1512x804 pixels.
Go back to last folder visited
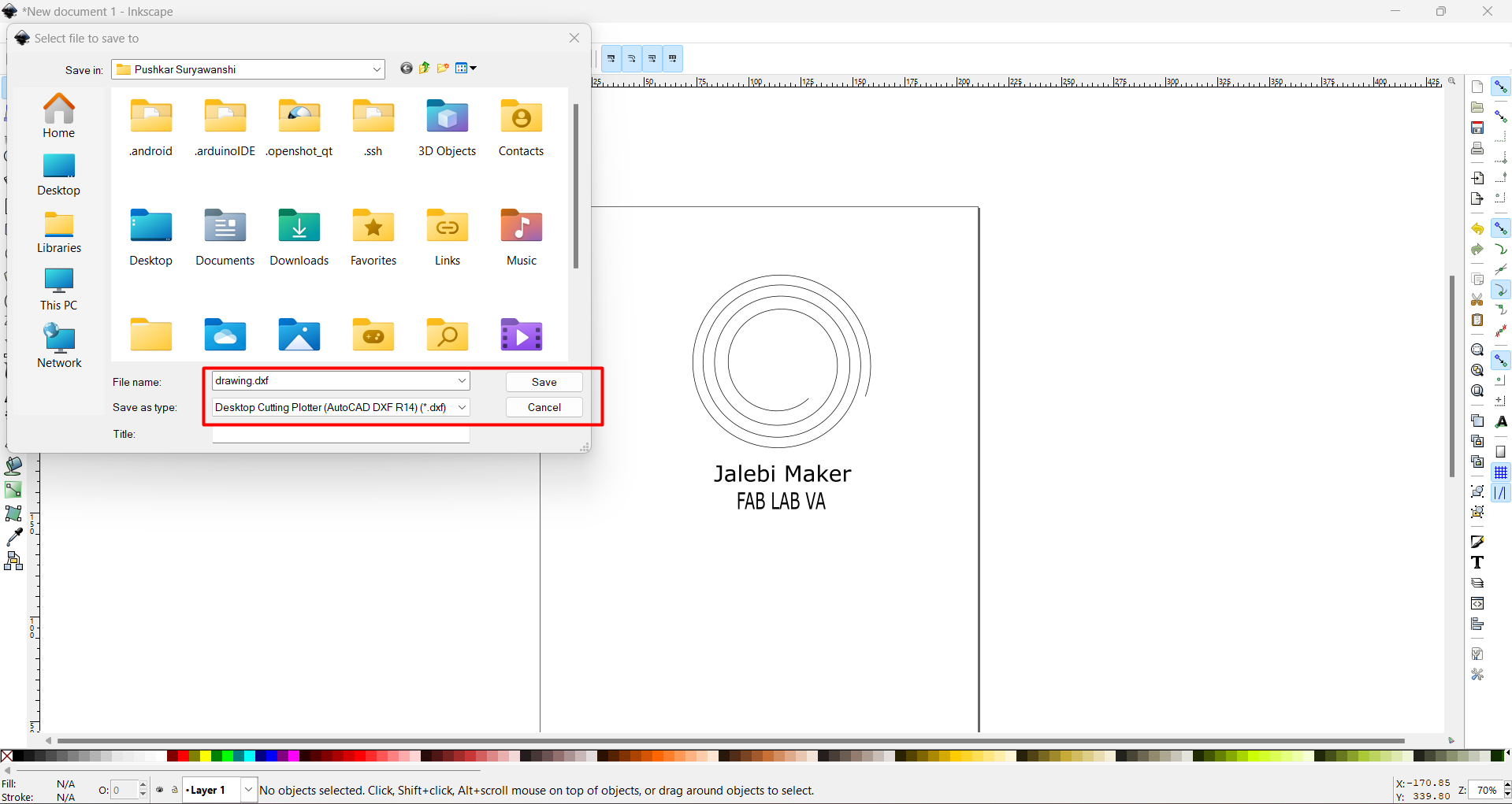(407, 69)
